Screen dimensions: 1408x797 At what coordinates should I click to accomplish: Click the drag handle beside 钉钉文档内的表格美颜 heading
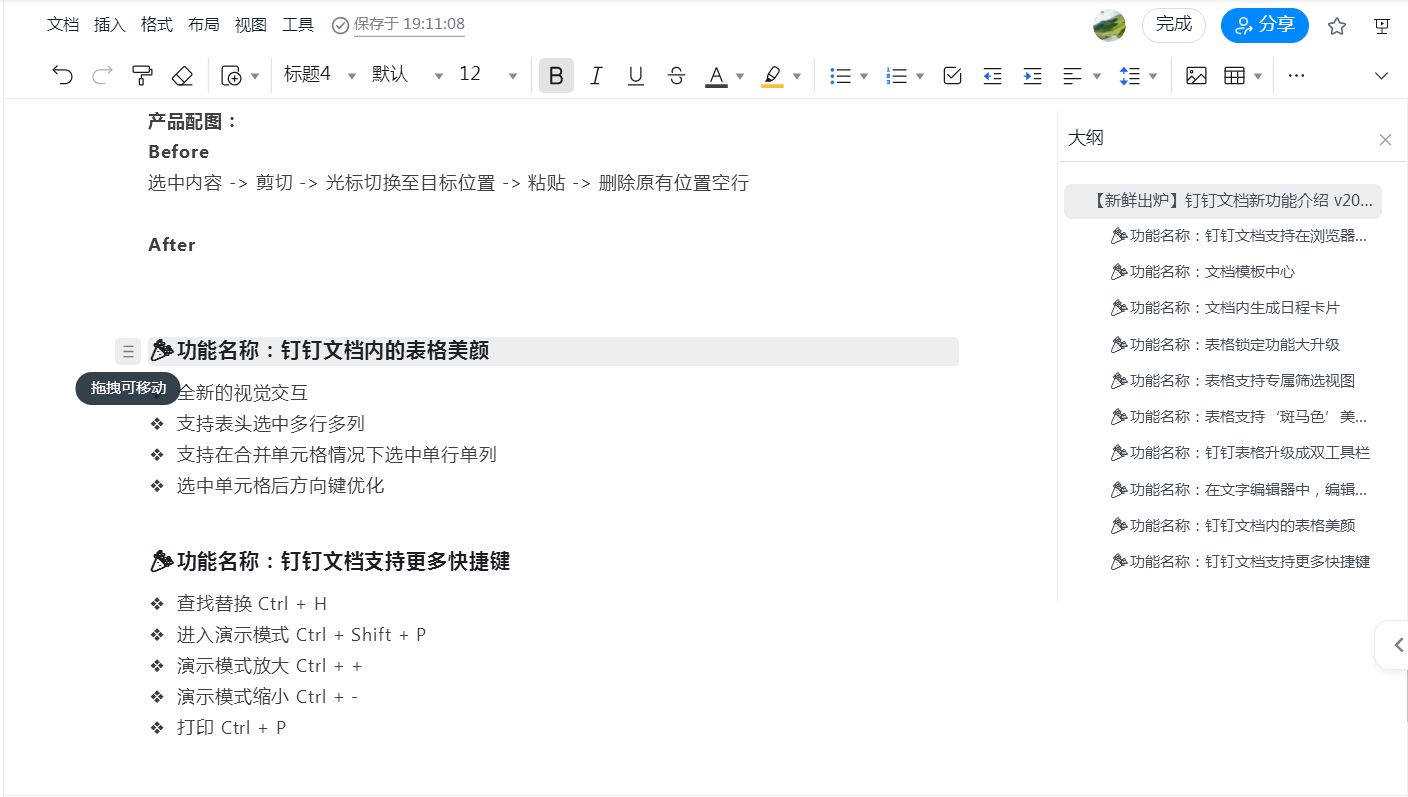click(x=128, y=351)
